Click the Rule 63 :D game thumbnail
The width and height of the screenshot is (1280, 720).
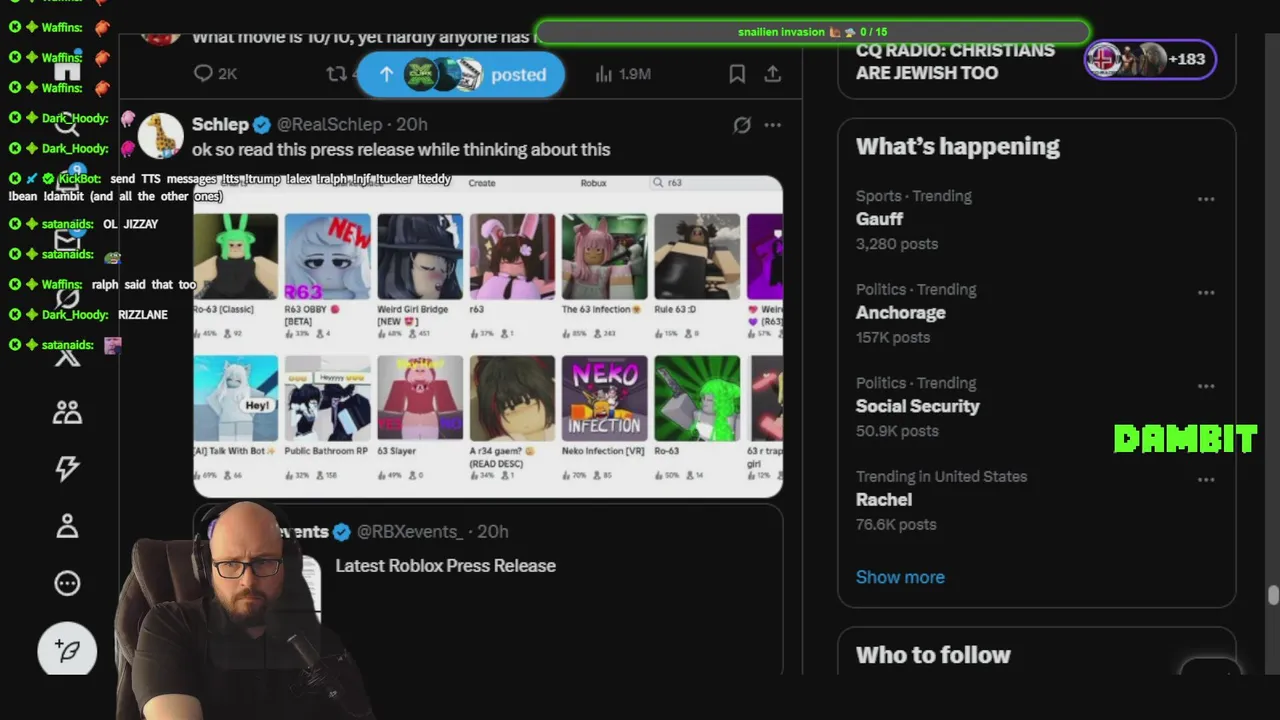pyautogui.click(x=697, y=256)
